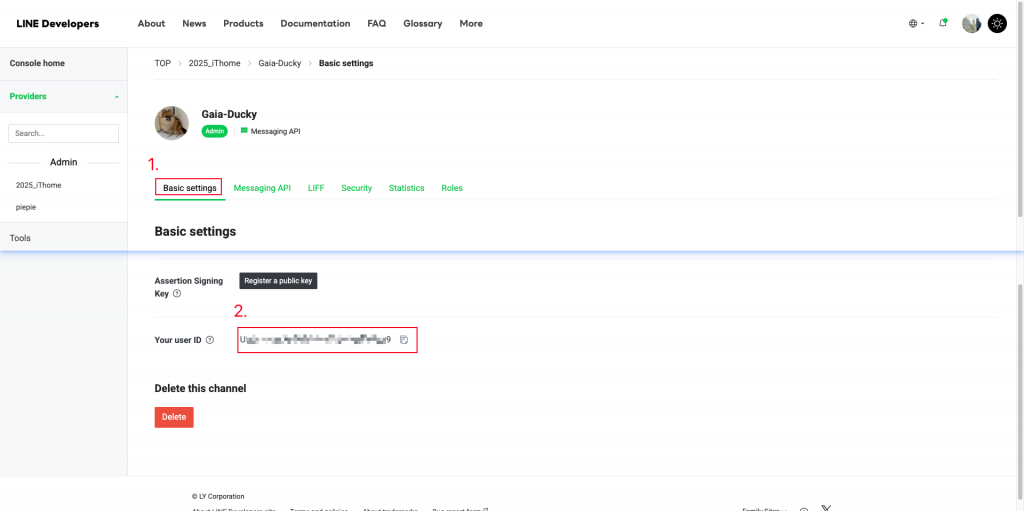Open the Glossary page
1024x511 pixels.
423,24
